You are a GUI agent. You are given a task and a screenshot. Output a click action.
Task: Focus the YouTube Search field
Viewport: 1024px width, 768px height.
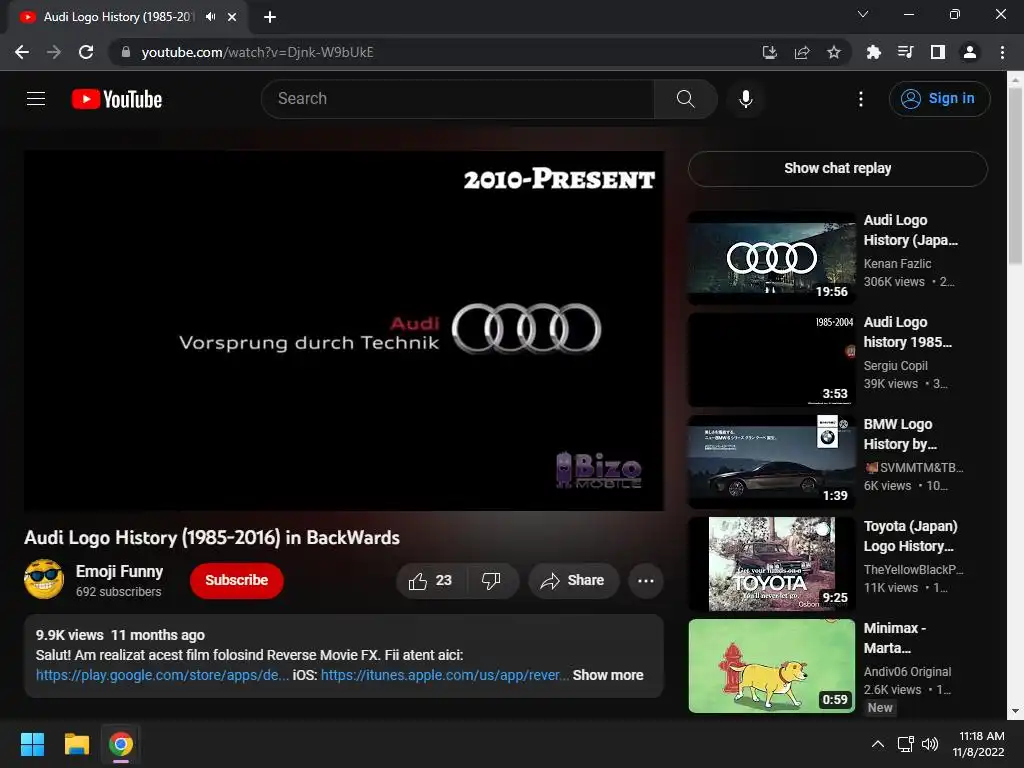click(x=458, y=99)
